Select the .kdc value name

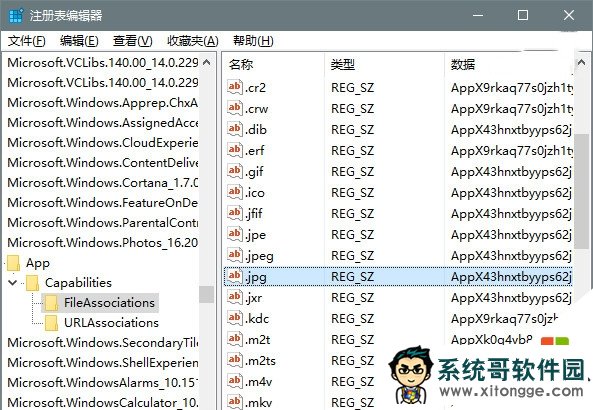pyautogui.click(x=257, y=318)
